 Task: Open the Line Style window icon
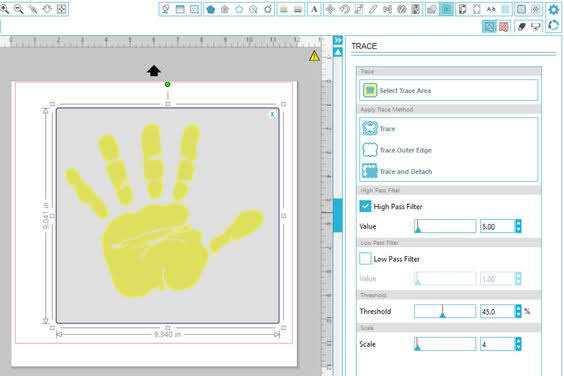298,9
